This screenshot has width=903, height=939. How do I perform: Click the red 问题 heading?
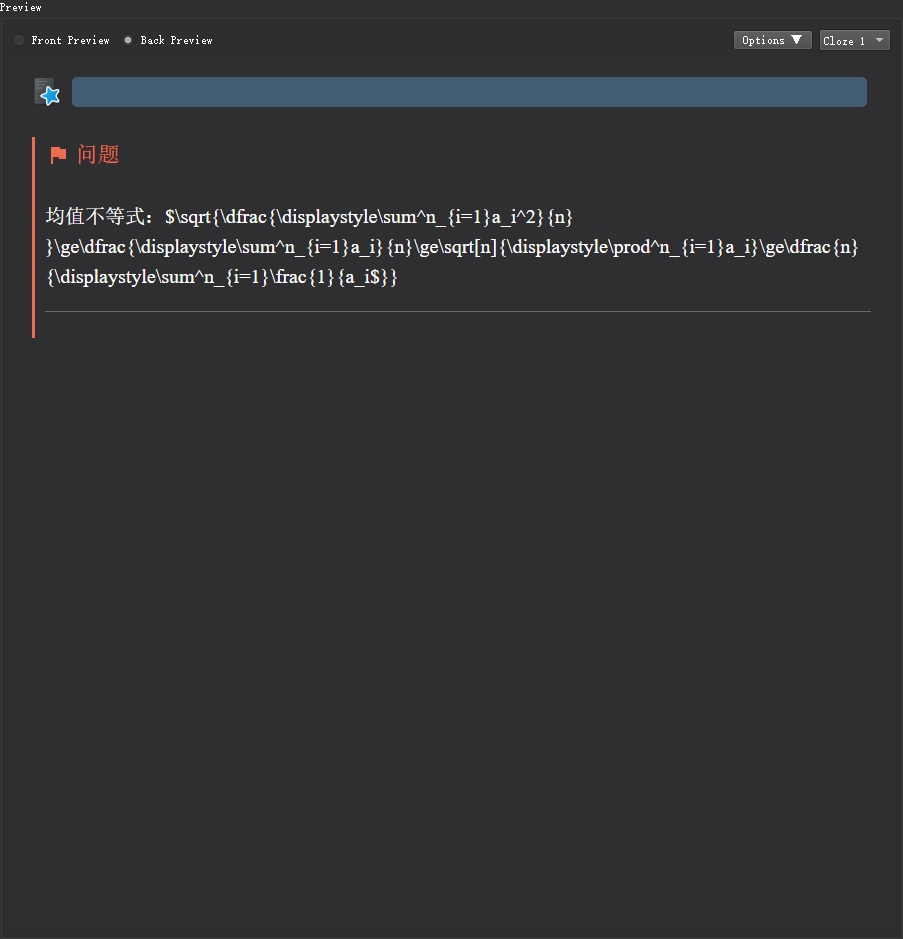click(x=98, y=155)
